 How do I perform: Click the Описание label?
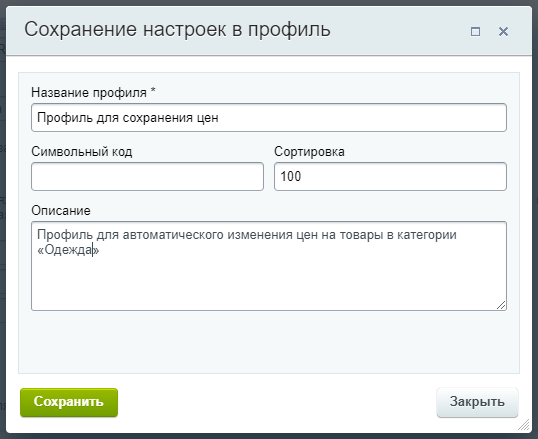[x=61, y=210]
